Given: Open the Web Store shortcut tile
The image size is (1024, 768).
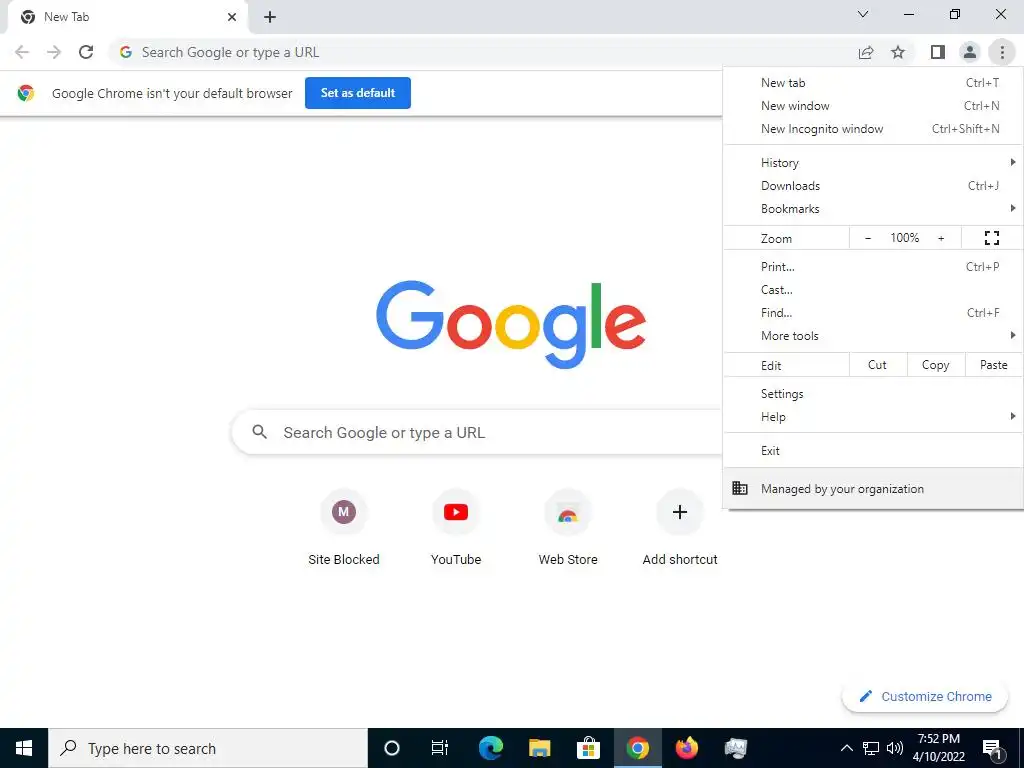Looking at the screenshot, I should tap(568, 528).
